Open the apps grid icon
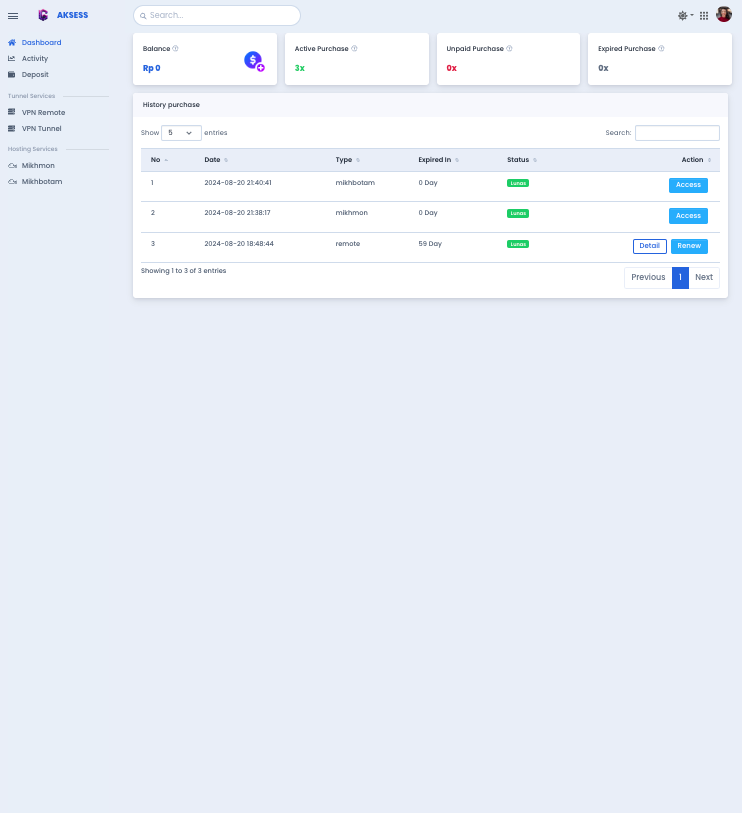This screenshot has height=813, width=742. [704, 16]
